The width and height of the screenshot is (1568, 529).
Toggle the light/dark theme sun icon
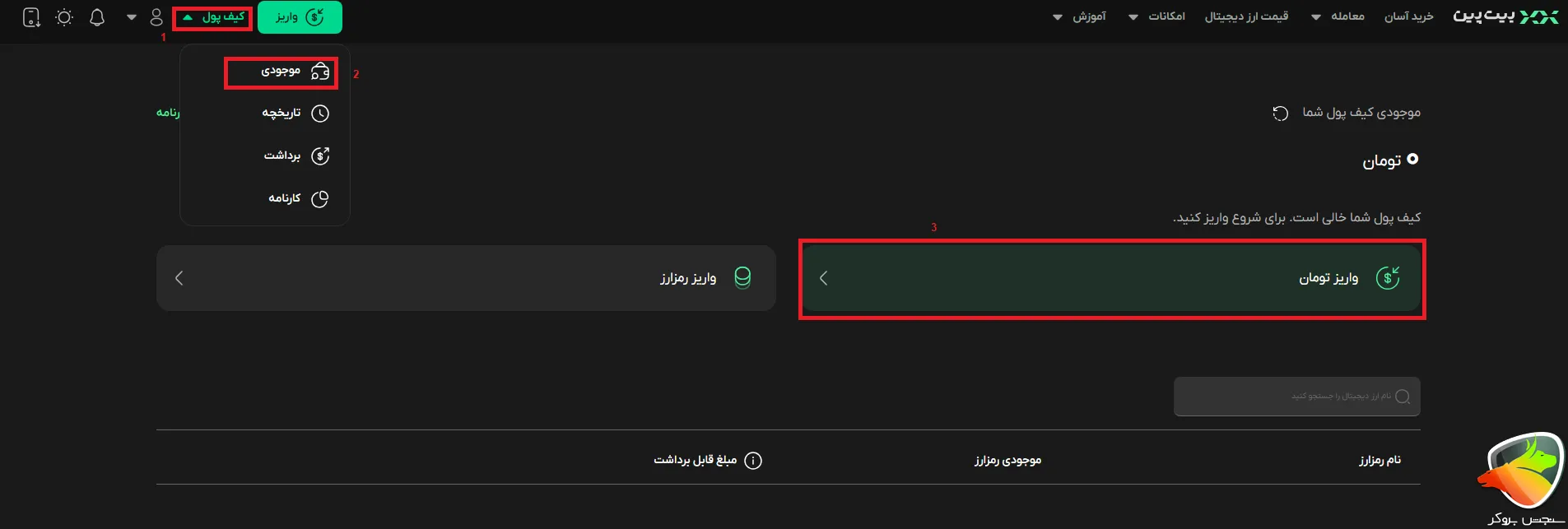point(64,17)
